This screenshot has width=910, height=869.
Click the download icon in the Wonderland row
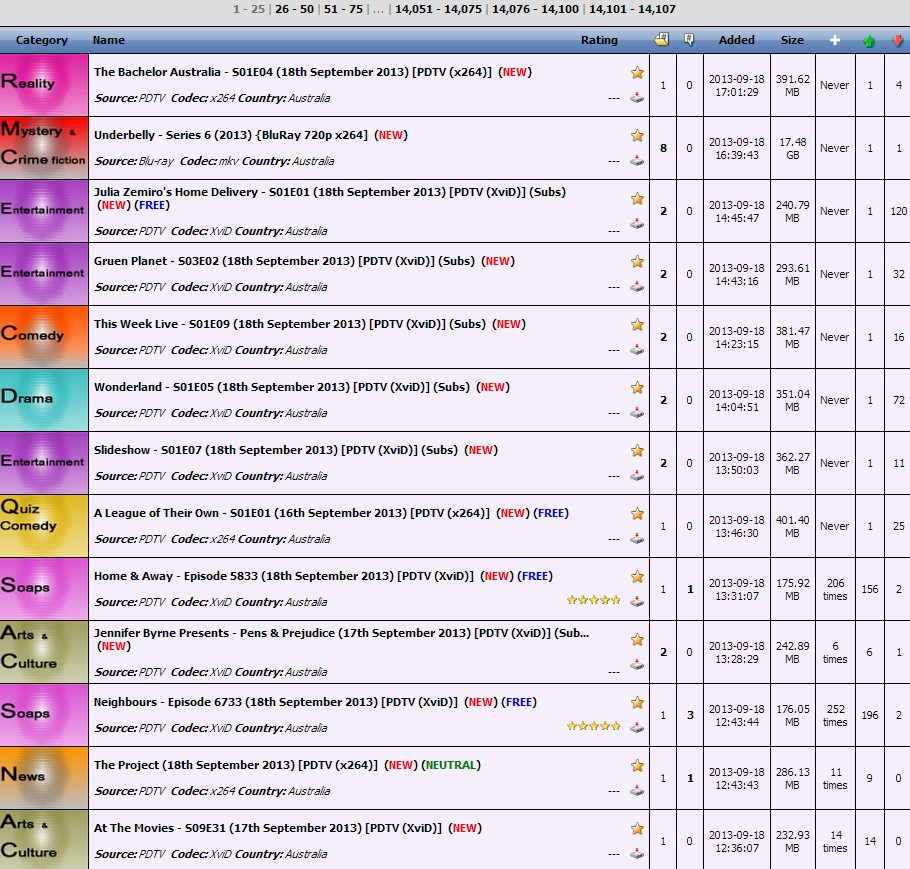[x=637, y=413]
